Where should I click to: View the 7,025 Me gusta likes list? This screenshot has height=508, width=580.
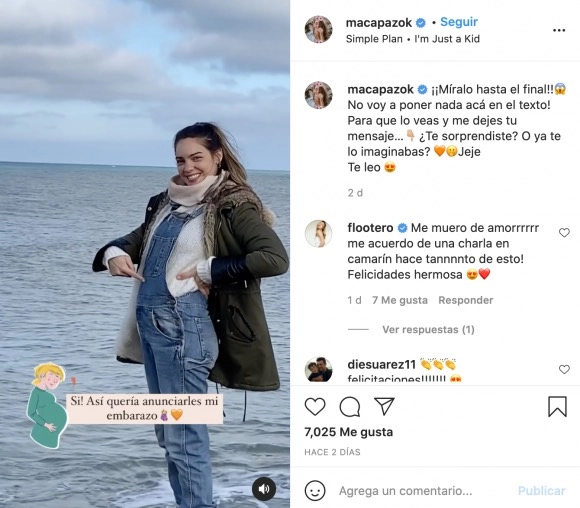(348, 432)
